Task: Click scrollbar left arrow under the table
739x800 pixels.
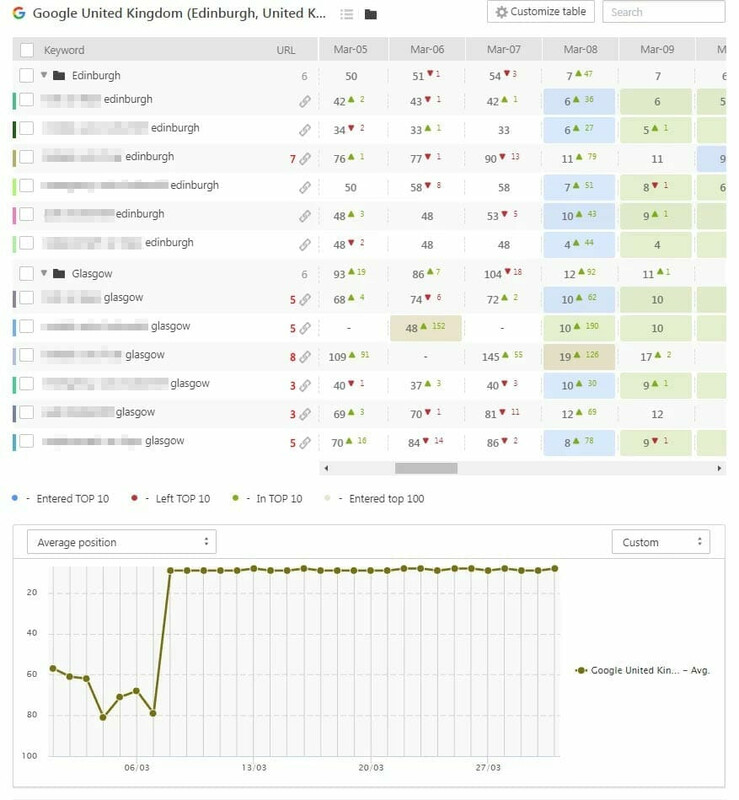Action: 326,468
